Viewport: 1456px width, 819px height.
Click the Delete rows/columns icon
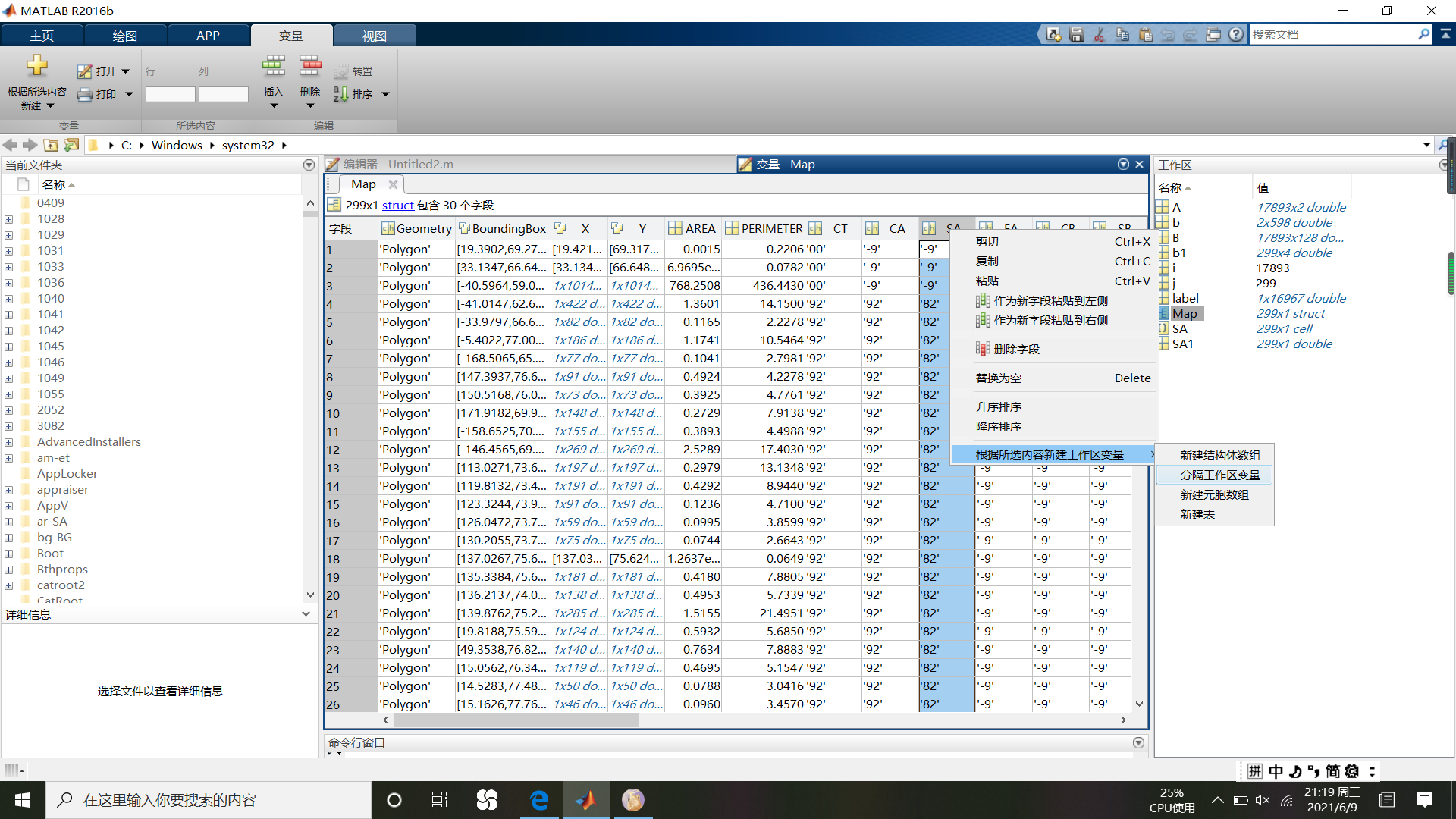coord(309,67)
